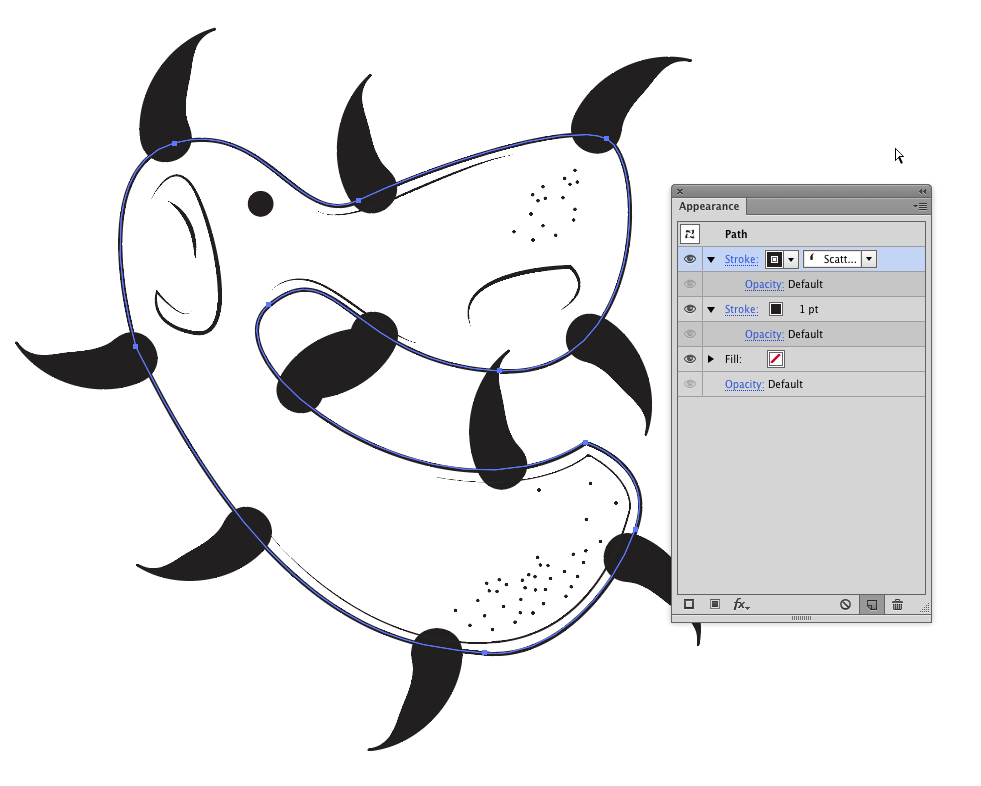Delete selected item with trash icon
Viewport: 981px width, 786px height.
click(x=897, y=604)
